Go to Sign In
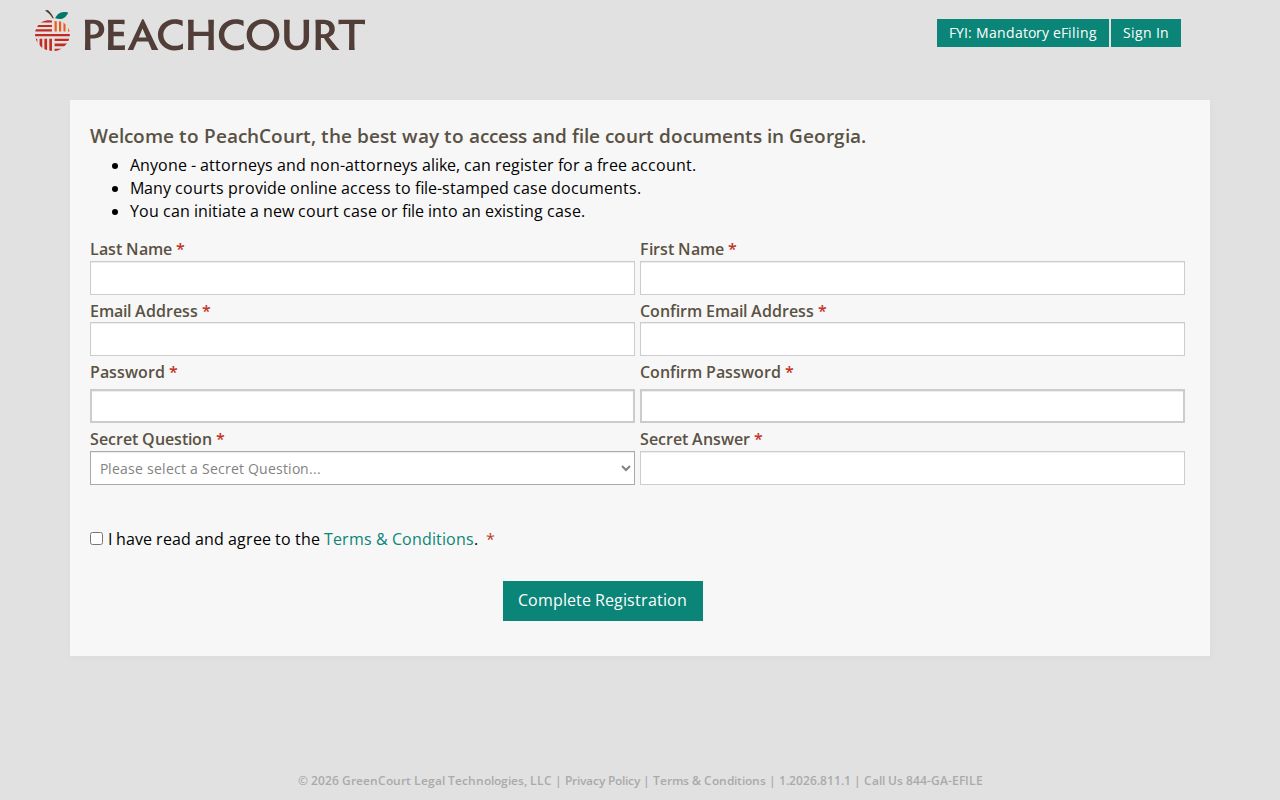The width and height of the screenshot is (1280, 800). (x=1145, y=33)
